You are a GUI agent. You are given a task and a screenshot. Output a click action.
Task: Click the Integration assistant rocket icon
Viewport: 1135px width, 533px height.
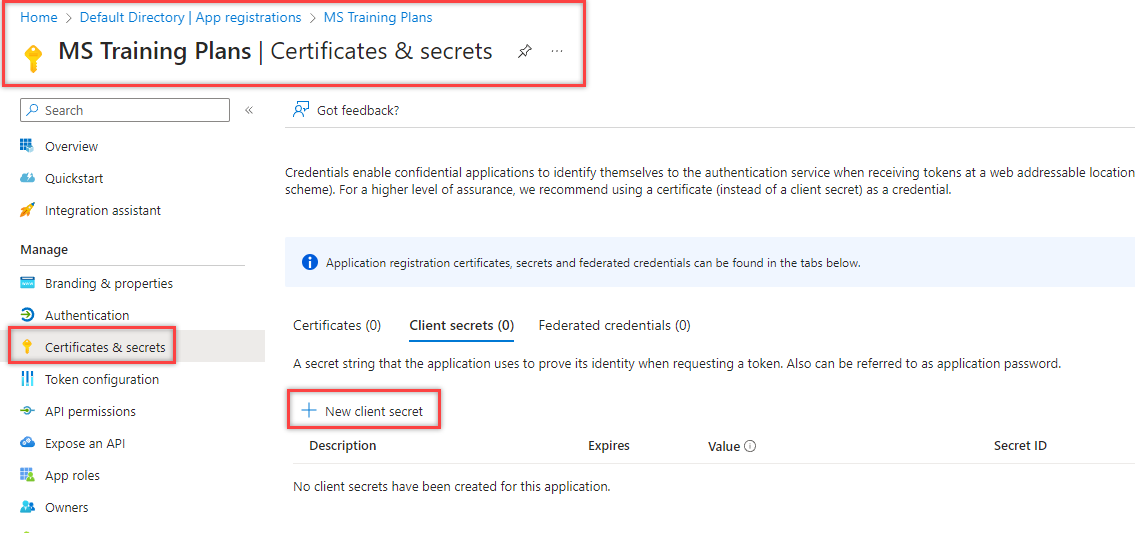[27, 210]
